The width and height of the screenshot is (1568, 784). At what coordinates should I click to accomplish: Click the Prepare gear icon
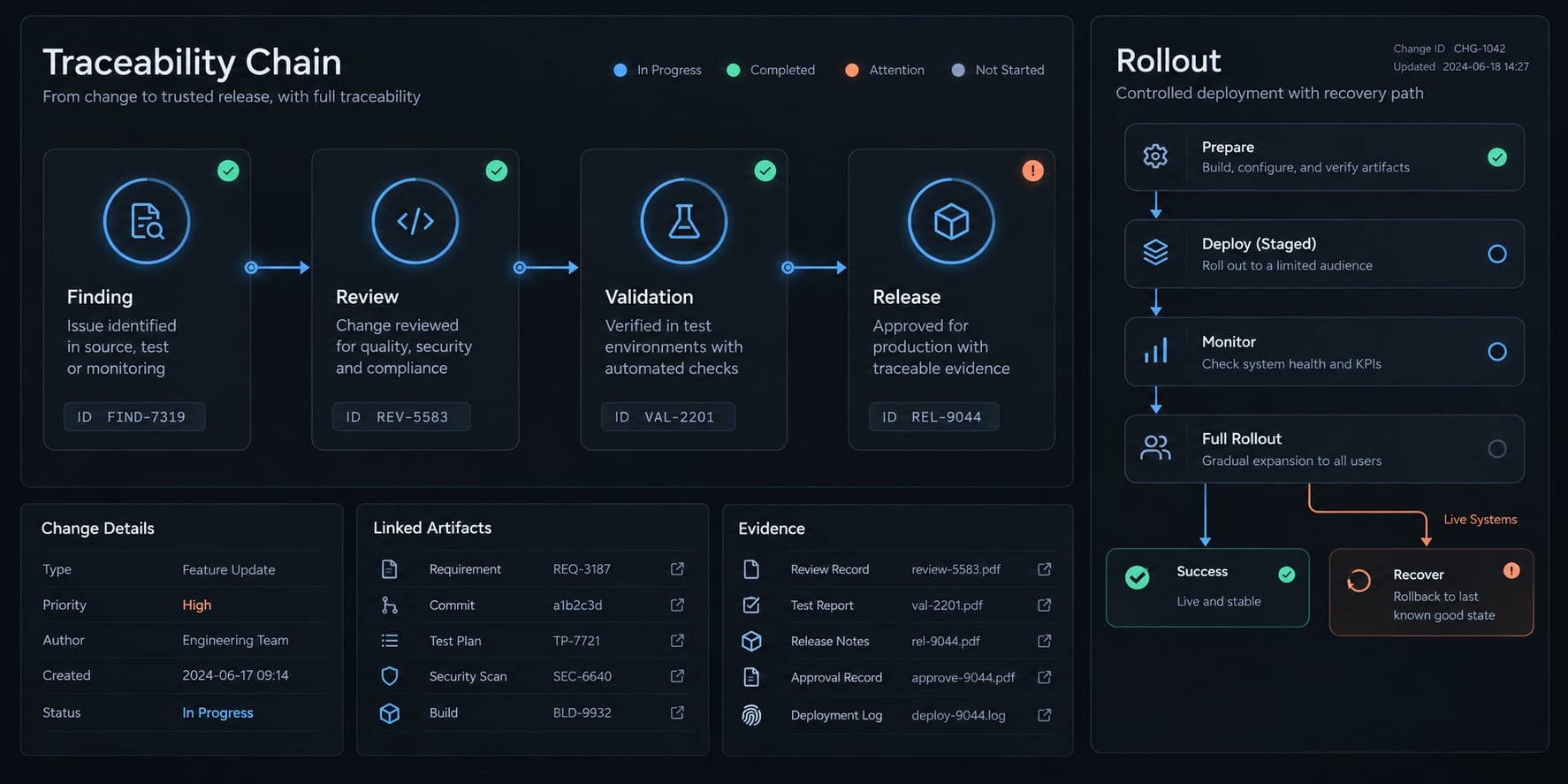[x=1155, y=156]
